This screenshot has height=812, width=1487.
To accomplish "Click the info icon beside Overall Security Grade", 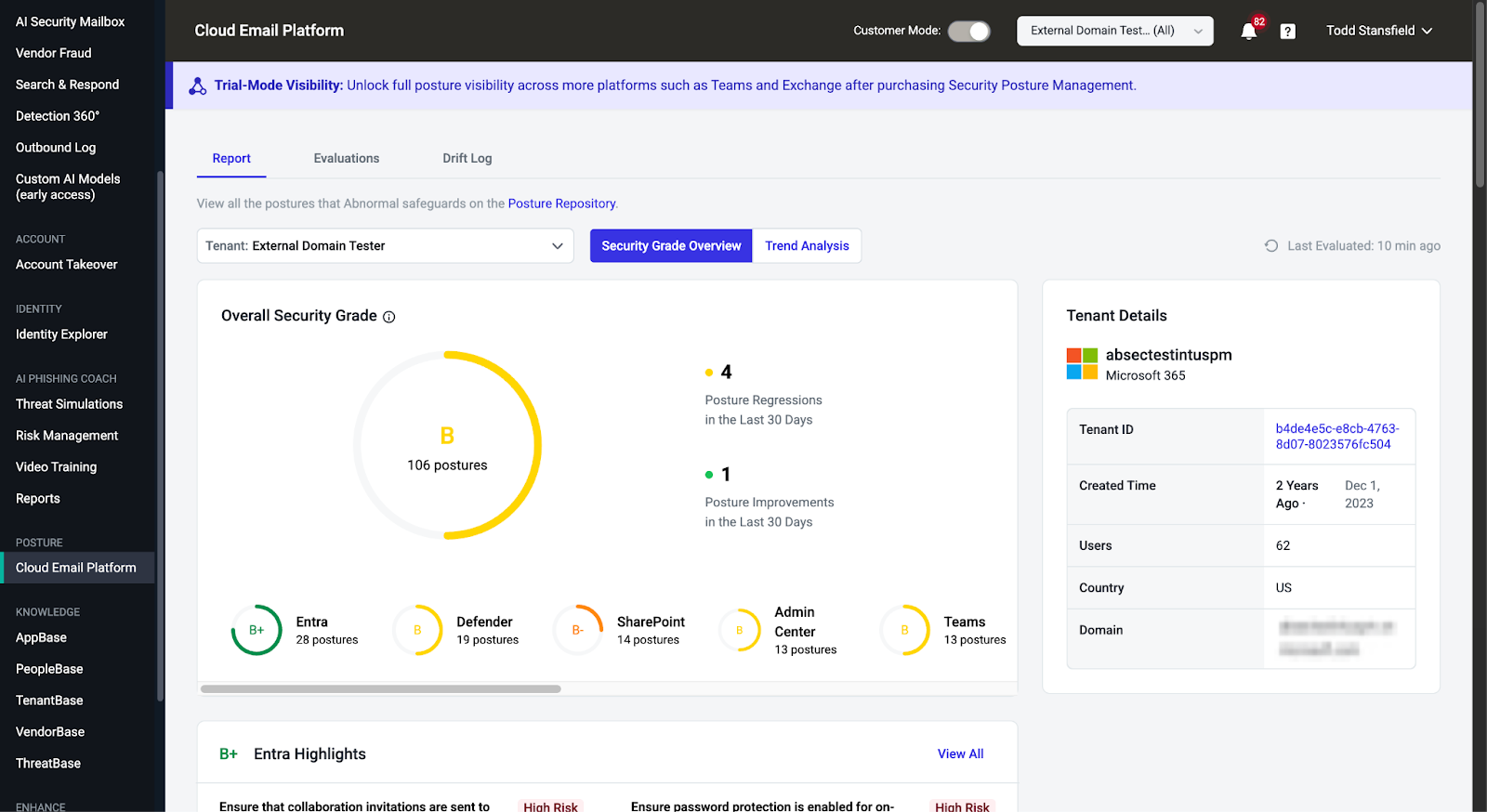I will (389, 317).
